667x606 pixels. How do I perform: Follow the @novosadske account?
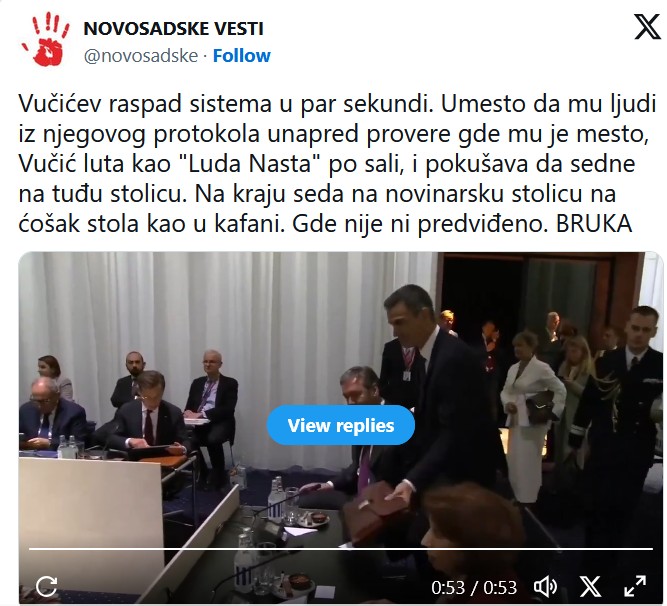click(241, 56)
